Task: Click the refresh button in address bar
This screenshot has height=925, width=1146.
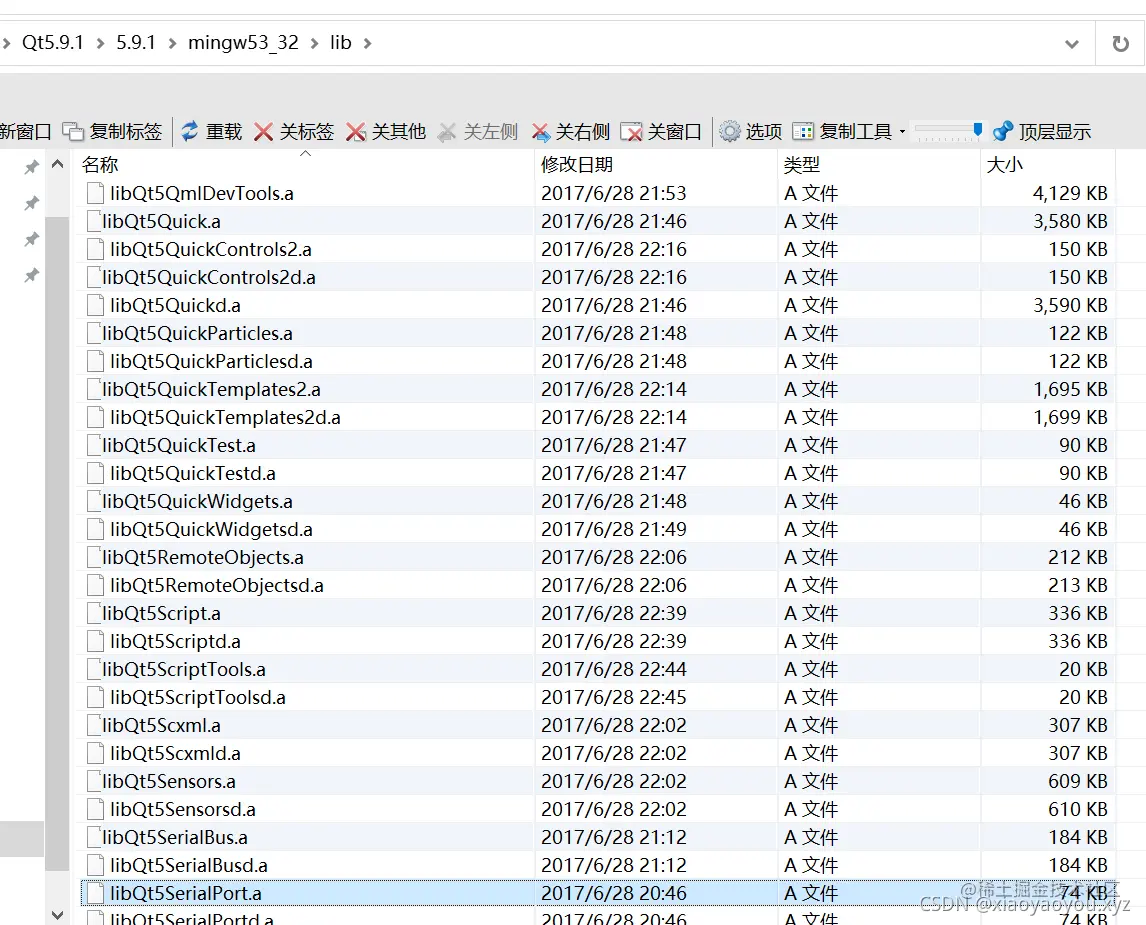Action: [1120, 44]
